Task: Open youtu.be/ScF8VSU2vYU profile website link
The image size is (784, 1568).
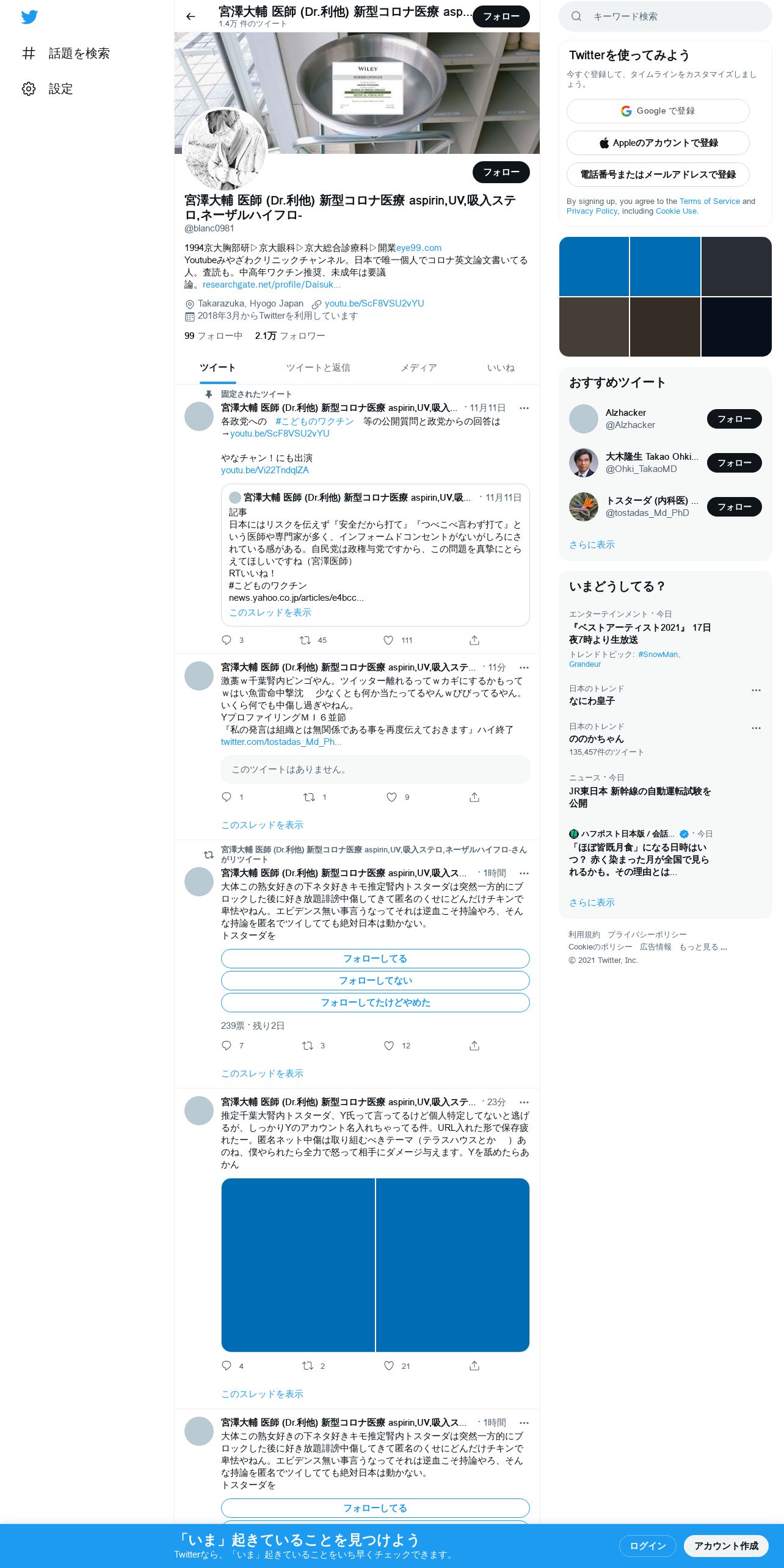Action: pos(374,303)
